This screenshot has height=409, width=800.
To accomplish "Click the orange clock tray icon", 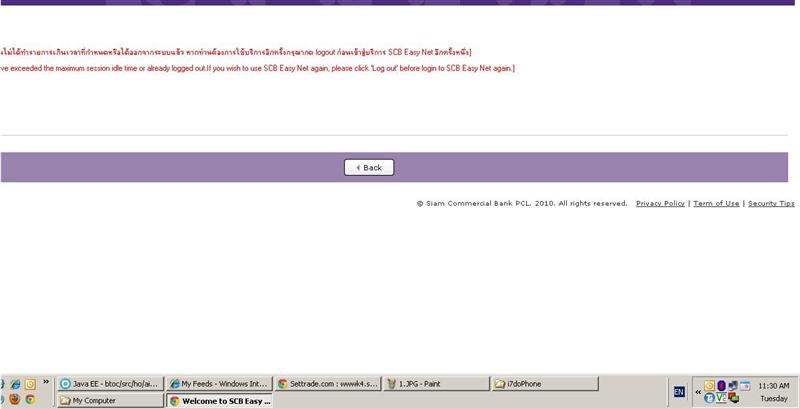I will pos(709,386).
